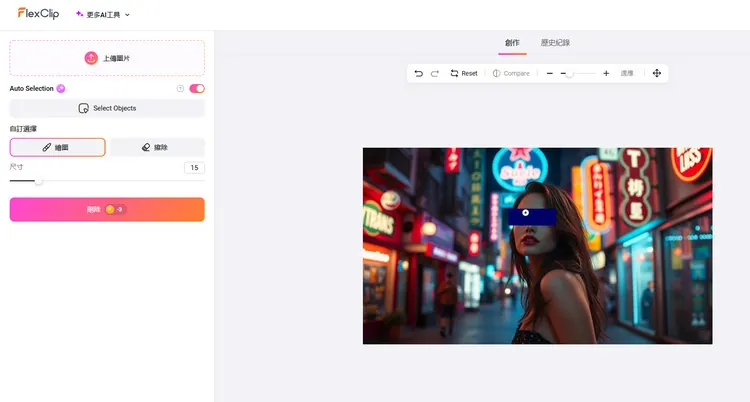The image size is (750, 402).
Task: Click the brush size input showing 15
Action: [x=194, y=168]
